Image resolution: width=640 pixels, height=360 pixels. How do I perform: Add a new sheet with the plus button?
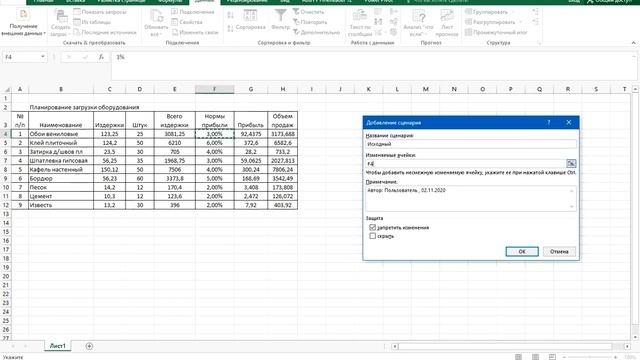coord(89,346)
